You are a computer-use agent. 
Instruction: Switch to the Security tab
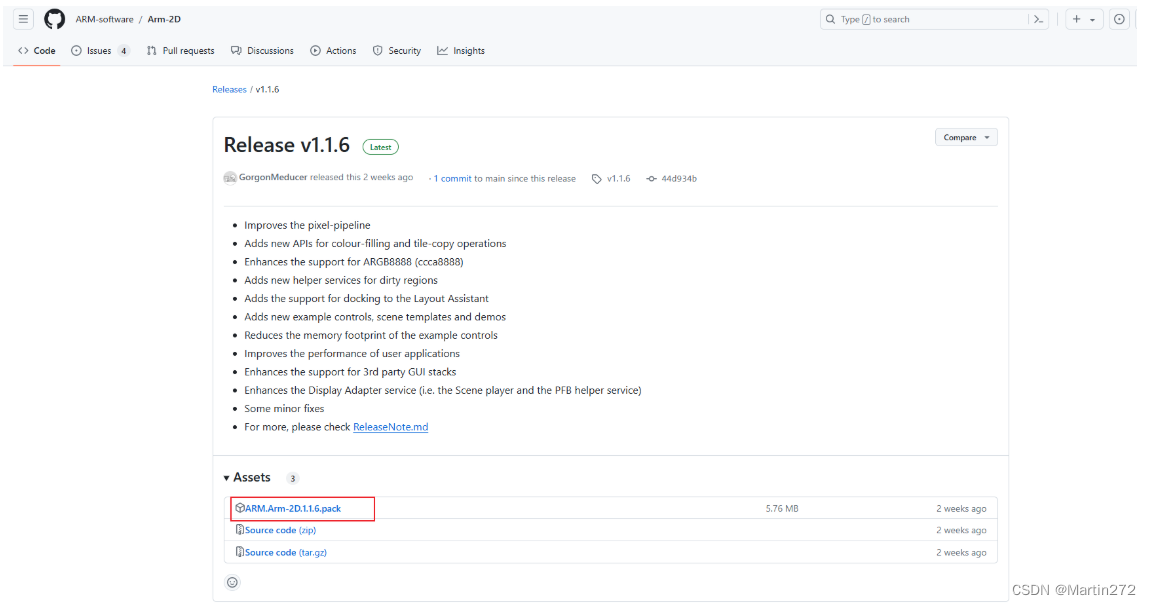click(x=396, y=51)
